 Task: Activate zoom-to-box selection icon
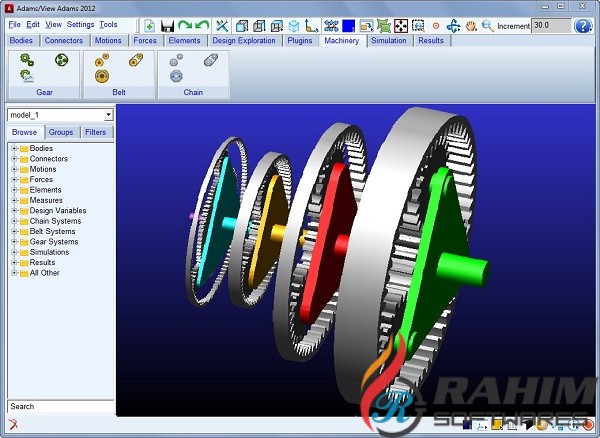point(418,26)
